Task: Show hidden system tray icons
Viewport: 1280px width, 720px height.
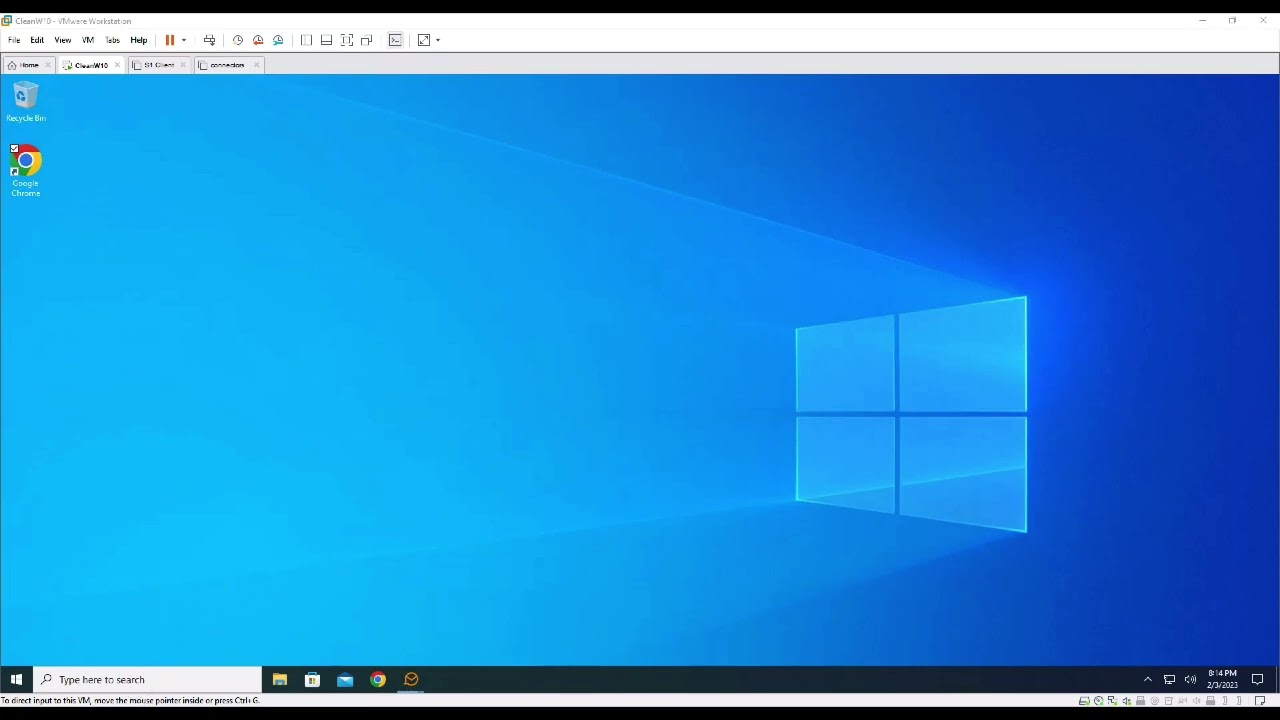Action: click(x=1148, y=680)
